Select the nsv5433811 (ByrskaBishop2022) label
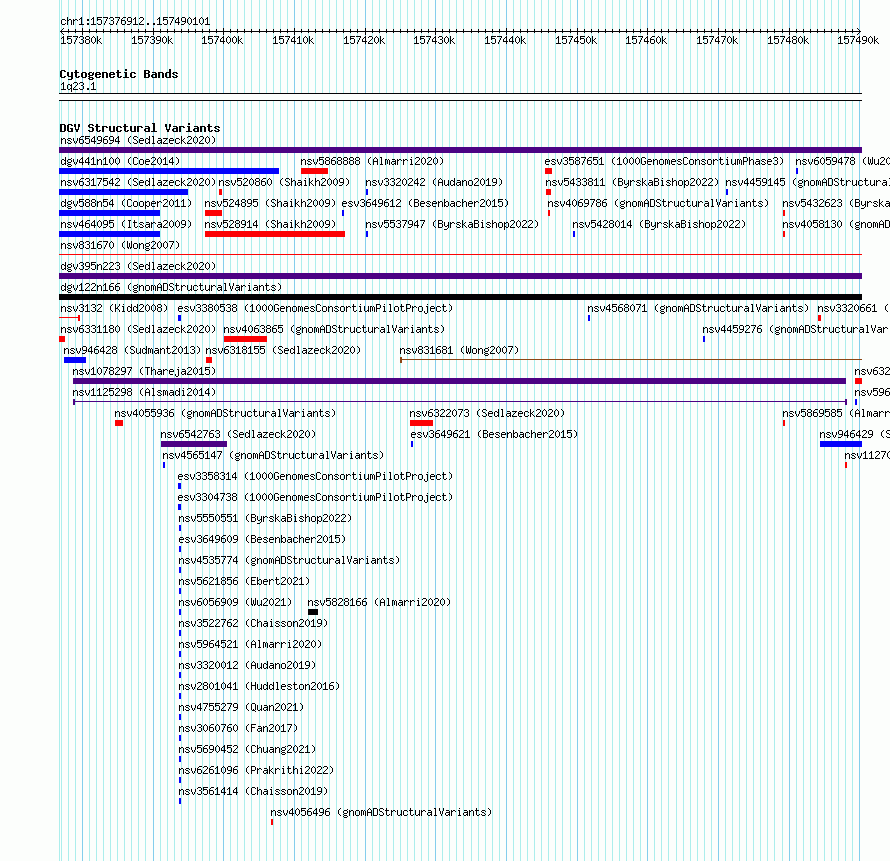 coord(632,182)
